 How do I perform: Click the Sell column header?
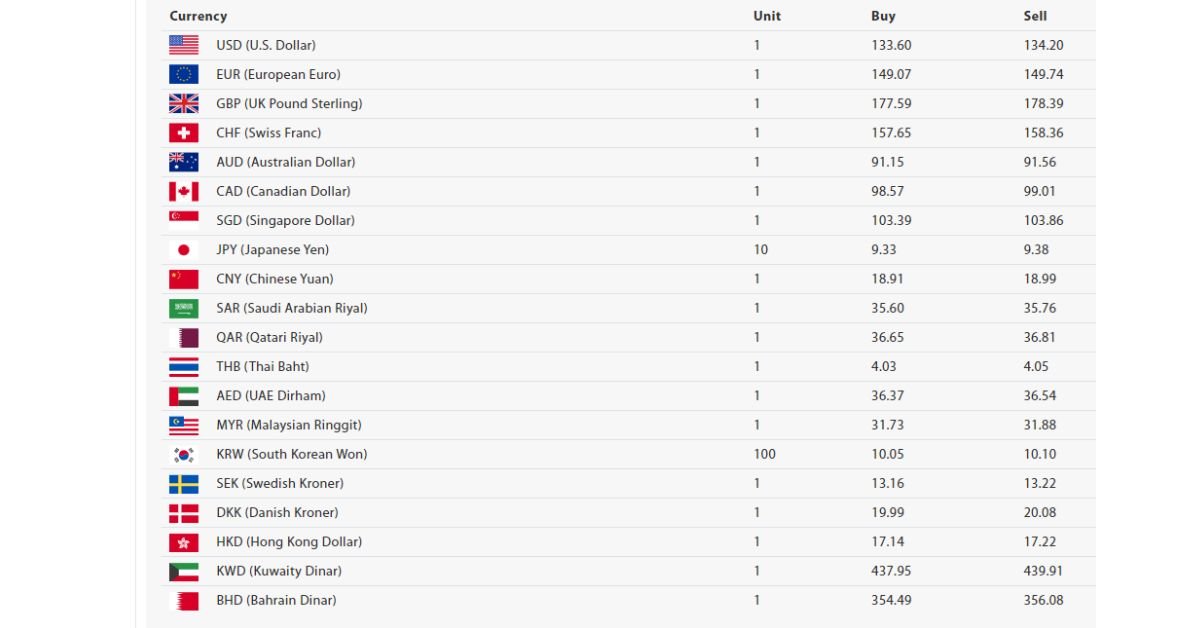[x=1035, y=16]
